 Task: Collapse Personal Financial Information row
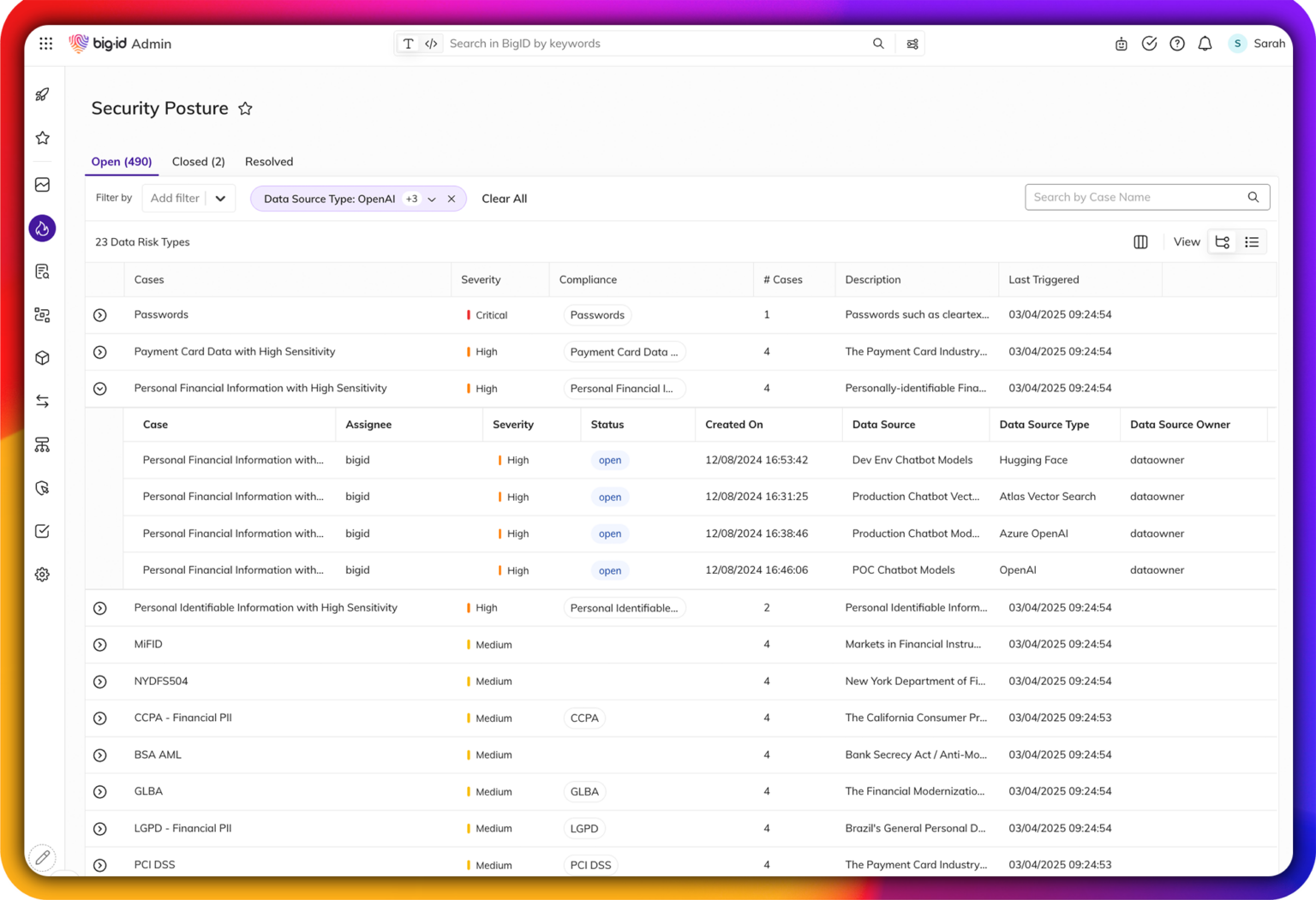(x=100, y=389)
